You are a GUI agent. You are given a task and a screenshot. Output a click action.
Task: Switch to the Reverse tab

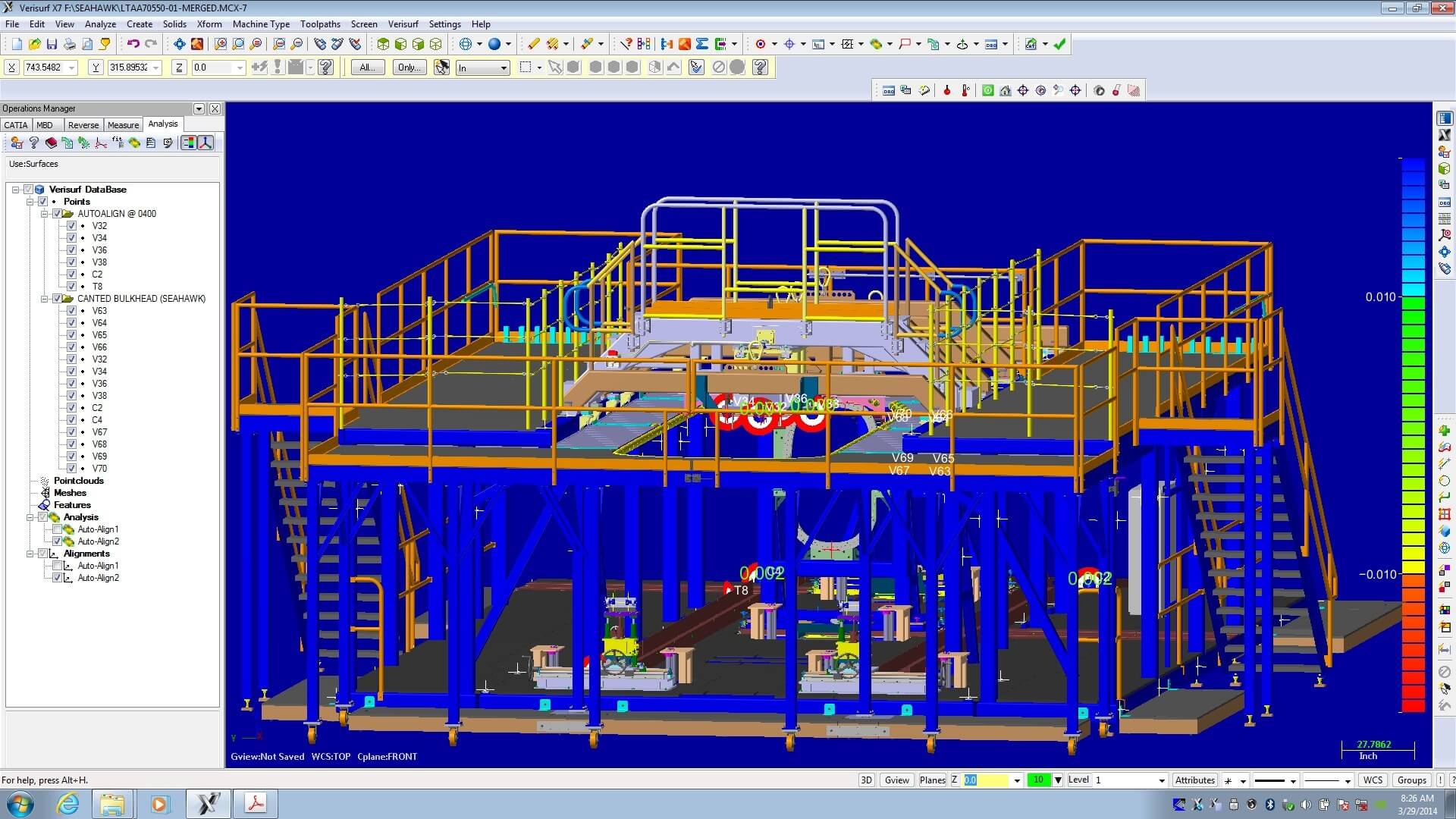[83, 125]
